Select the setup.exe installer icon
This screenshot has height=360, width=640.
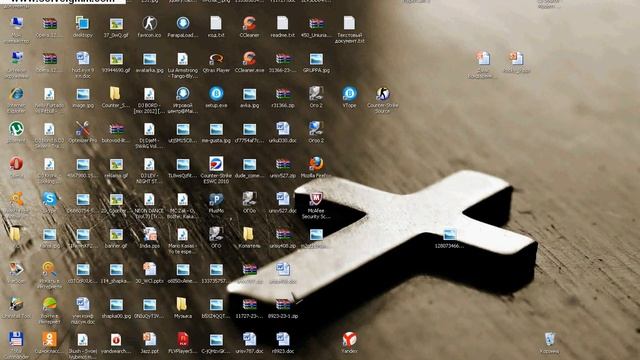point(216,94)
